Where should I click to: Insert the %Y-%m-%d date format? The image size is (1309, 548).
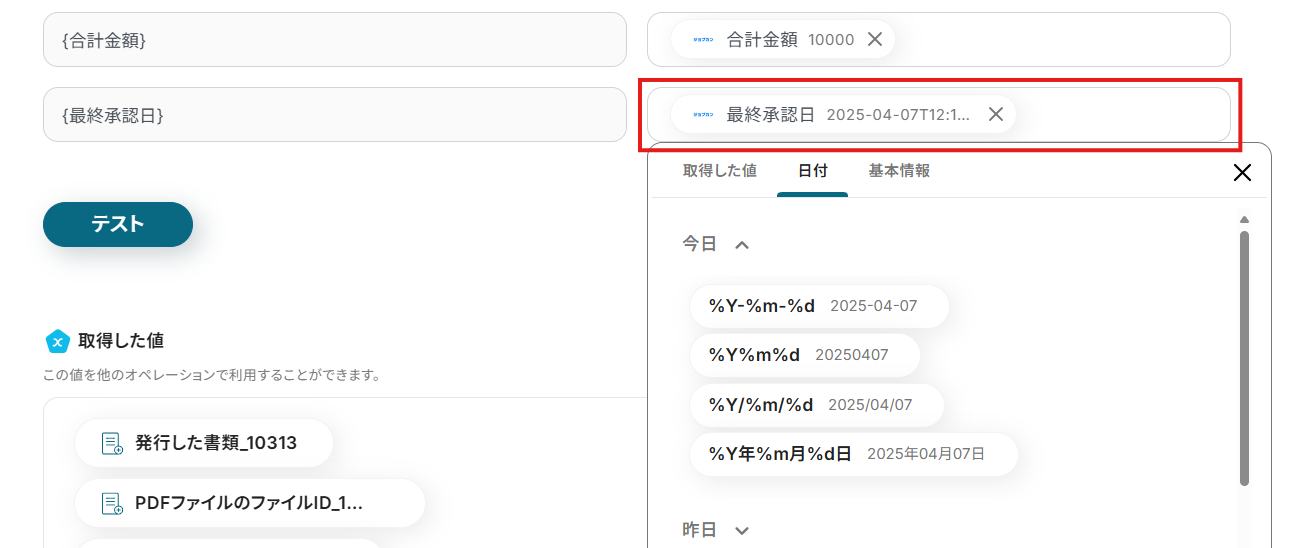(x=819, y=306)
